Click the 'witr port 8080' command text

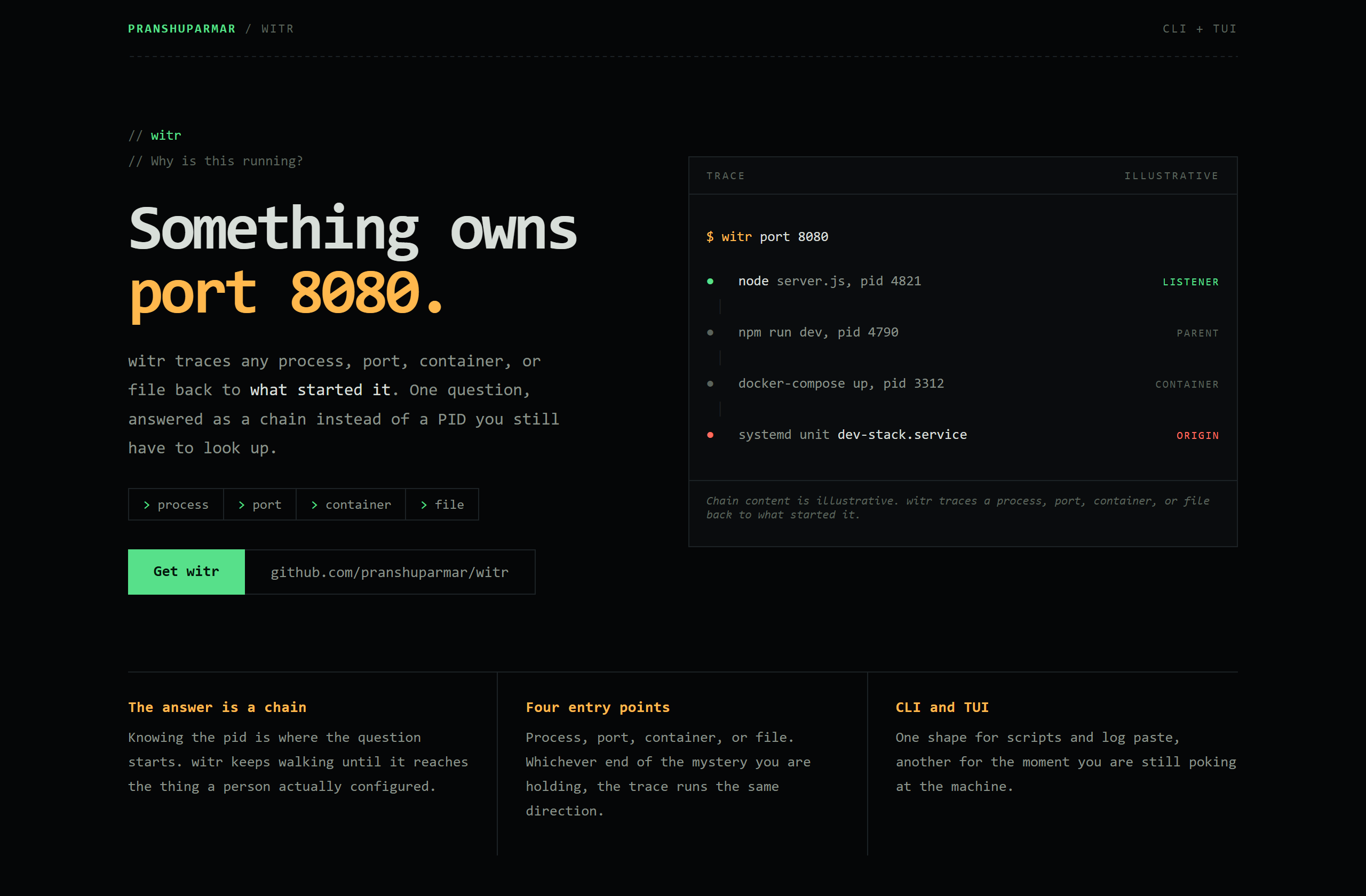pos(775,236)
